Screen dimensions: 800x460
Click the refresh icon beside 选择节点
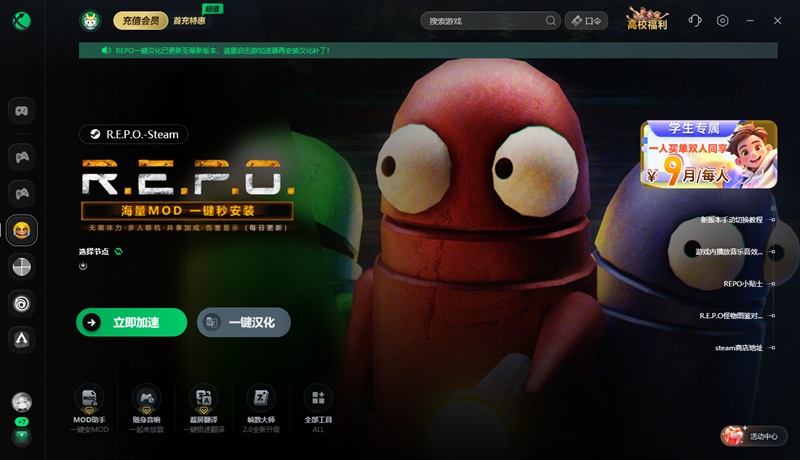point(118,251)
